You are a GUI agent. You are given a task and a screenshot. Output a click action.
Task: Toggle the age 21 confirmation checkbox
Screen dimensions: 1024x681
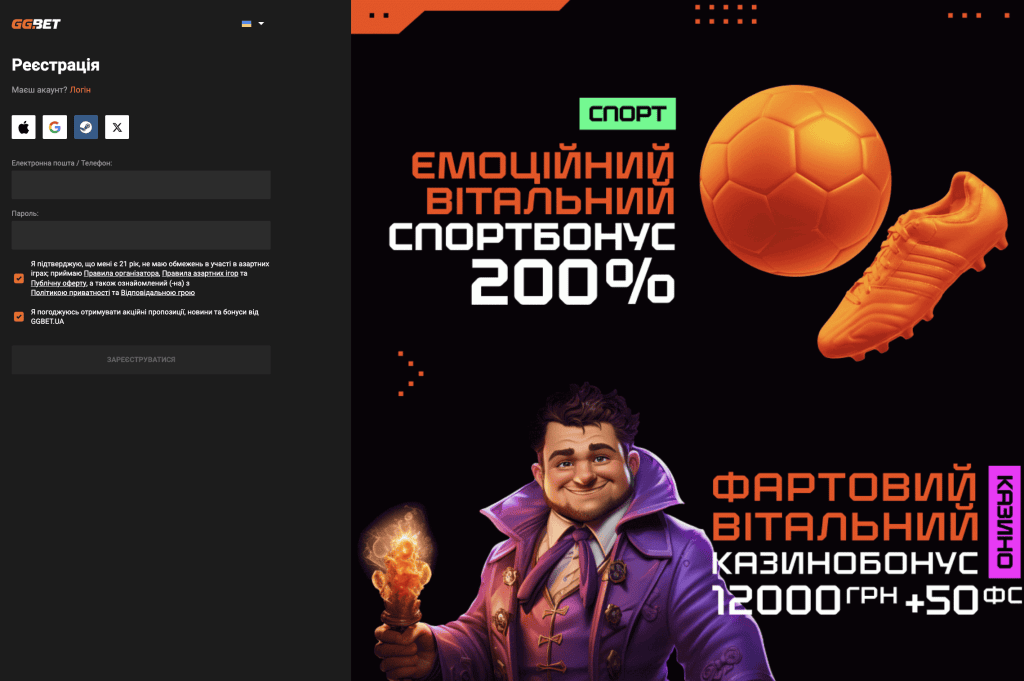click(19, 278)
